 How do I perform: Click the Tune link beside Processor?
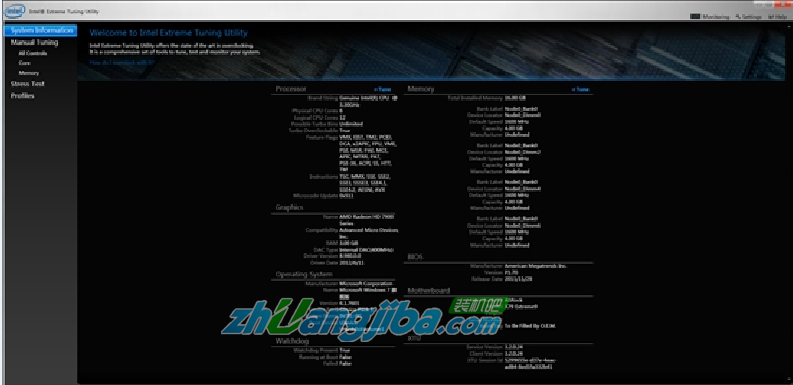coord(382,90)
